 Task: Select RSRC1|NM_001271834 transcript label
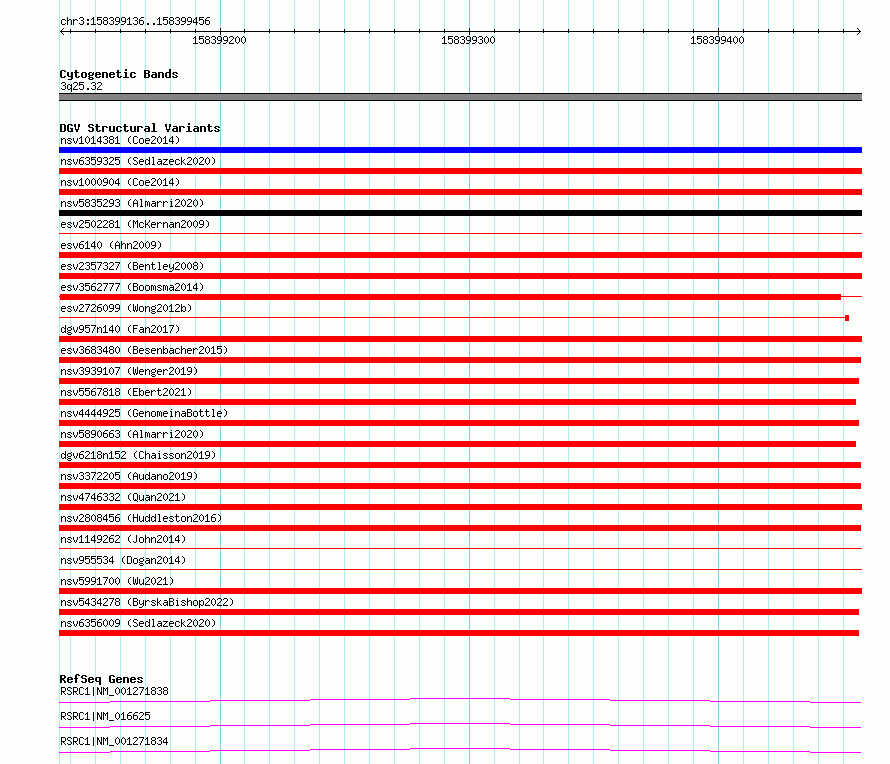coord(114,741)
